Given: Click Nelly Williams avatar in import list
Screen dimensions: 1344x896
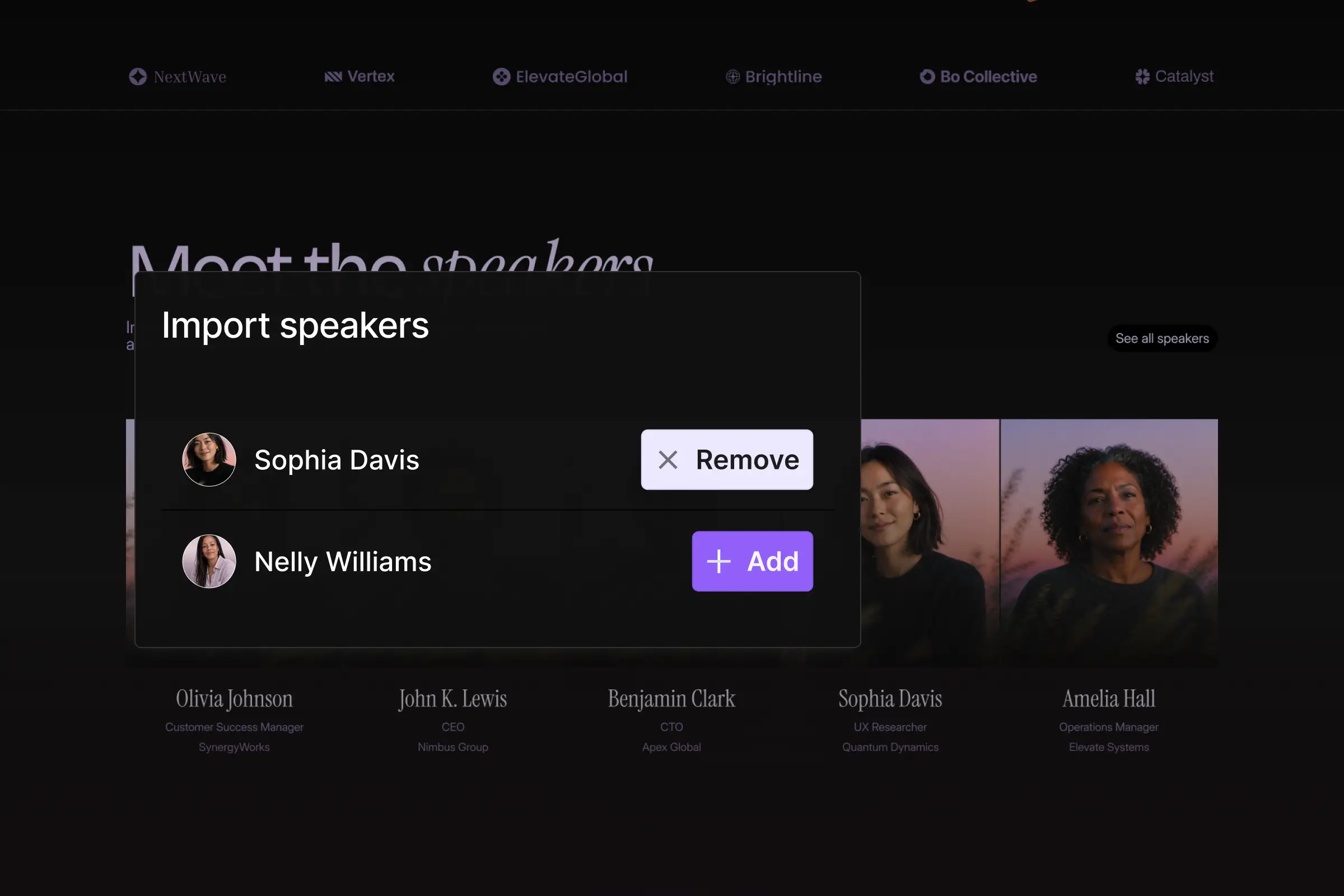Looking at the screenshot, I should (x=208, y=562).
